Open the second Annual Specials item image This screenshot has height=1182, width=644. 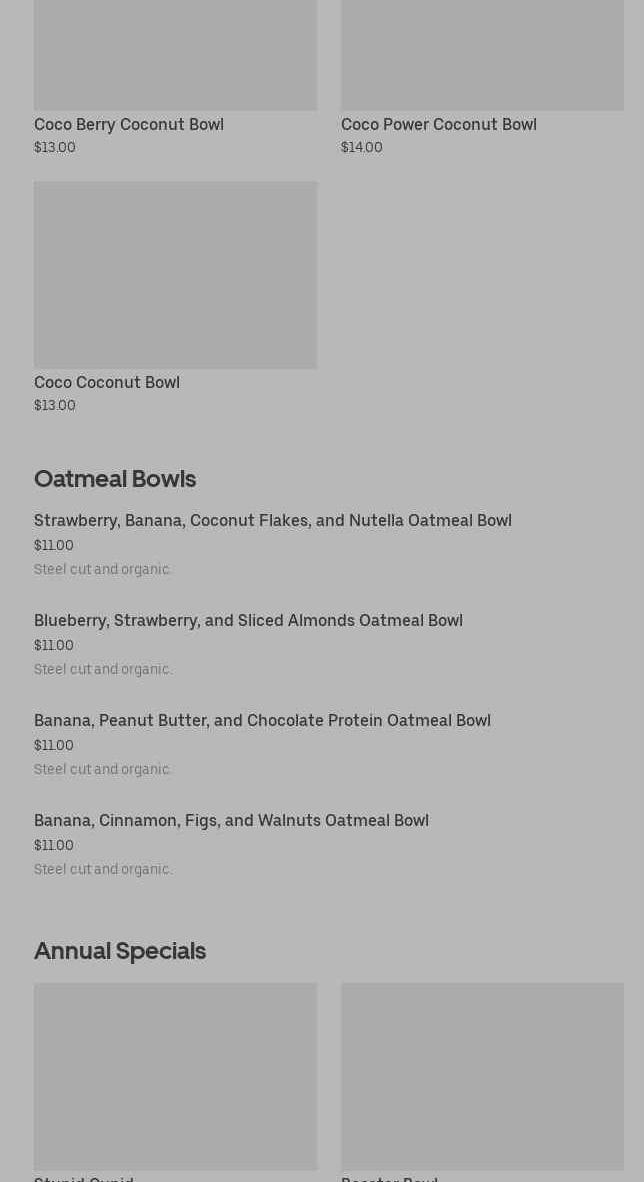tap(482, 1076)
